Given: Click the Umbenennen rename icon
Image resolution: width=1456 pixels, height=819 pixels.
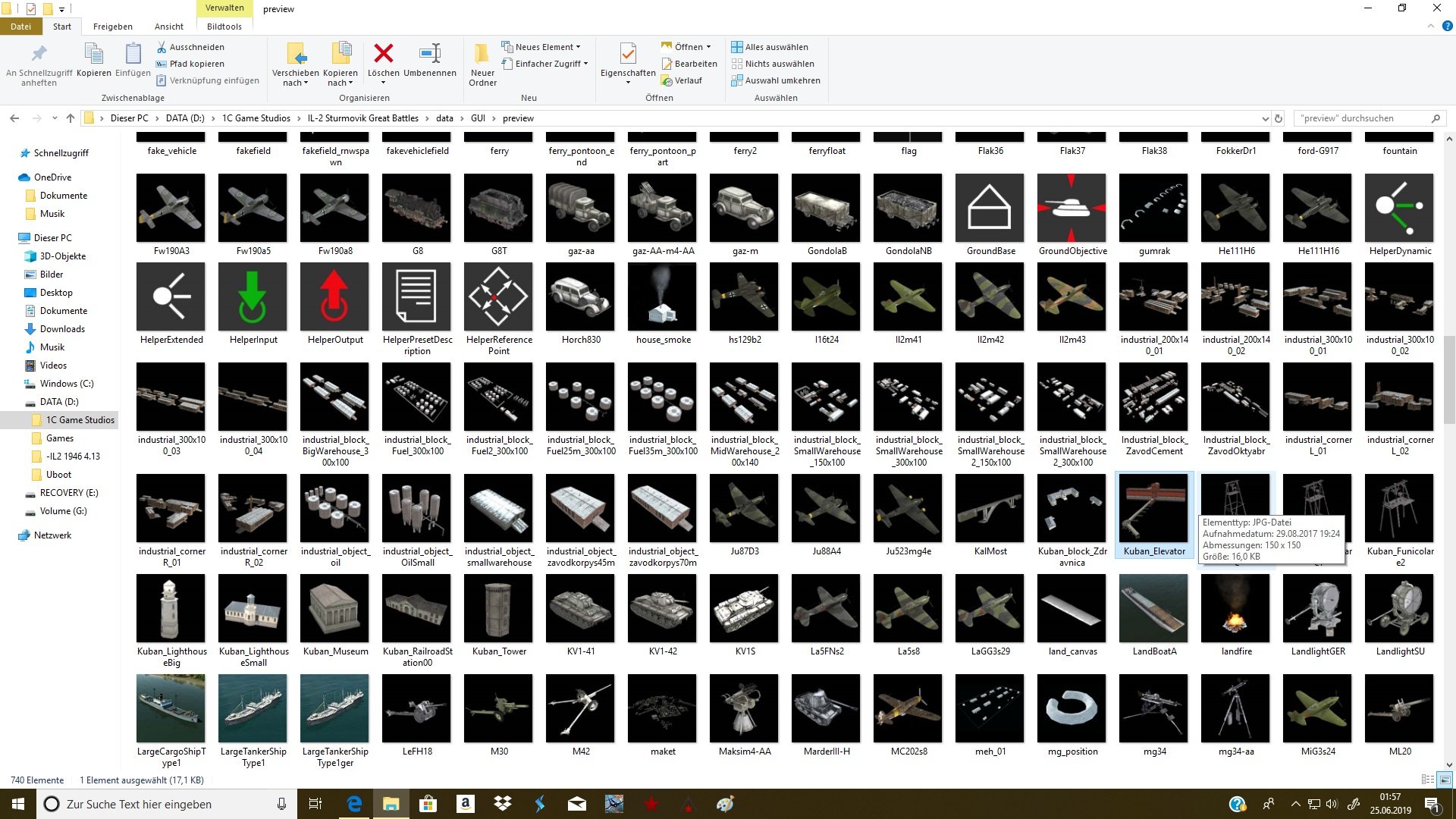Looking at the screenshot, I should click(430, 53).
